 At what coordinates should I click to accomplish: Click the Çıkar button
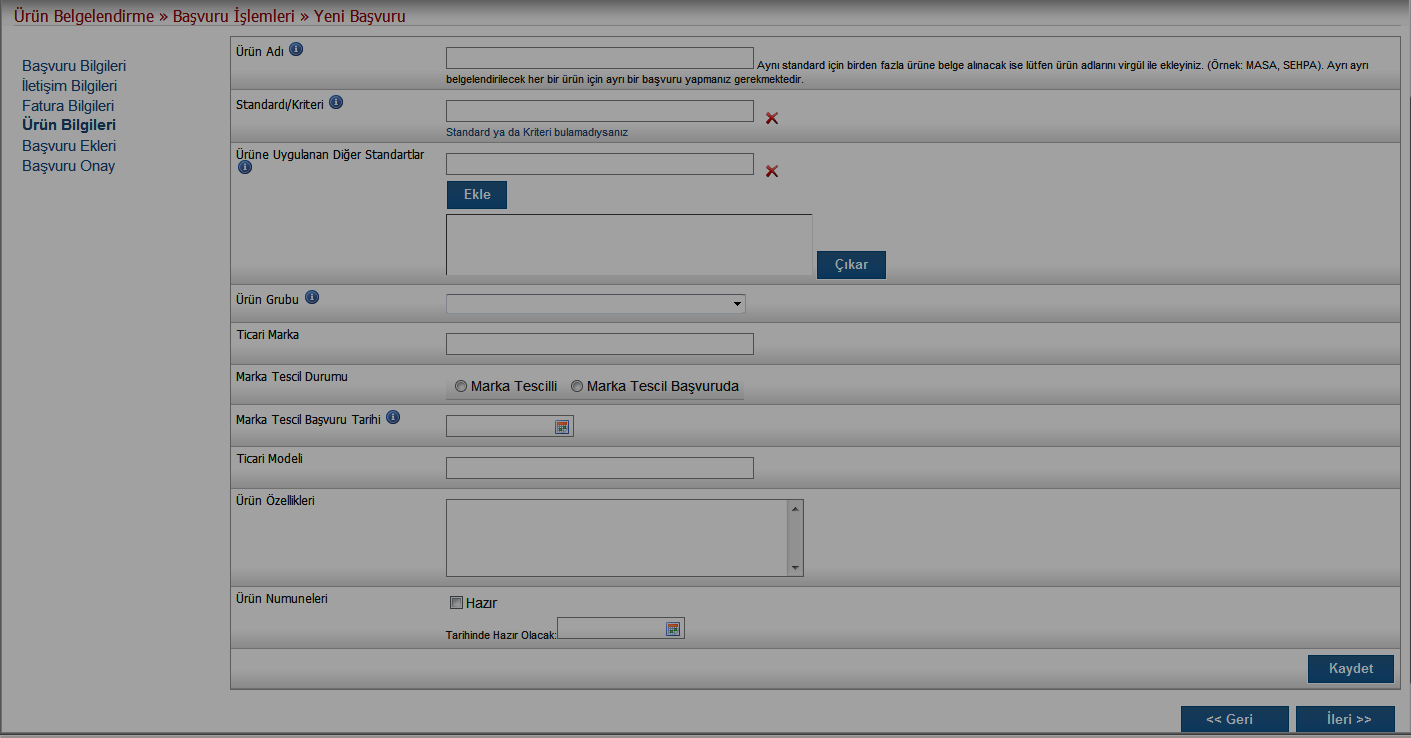pyautogui.click(x=851, y=265)
